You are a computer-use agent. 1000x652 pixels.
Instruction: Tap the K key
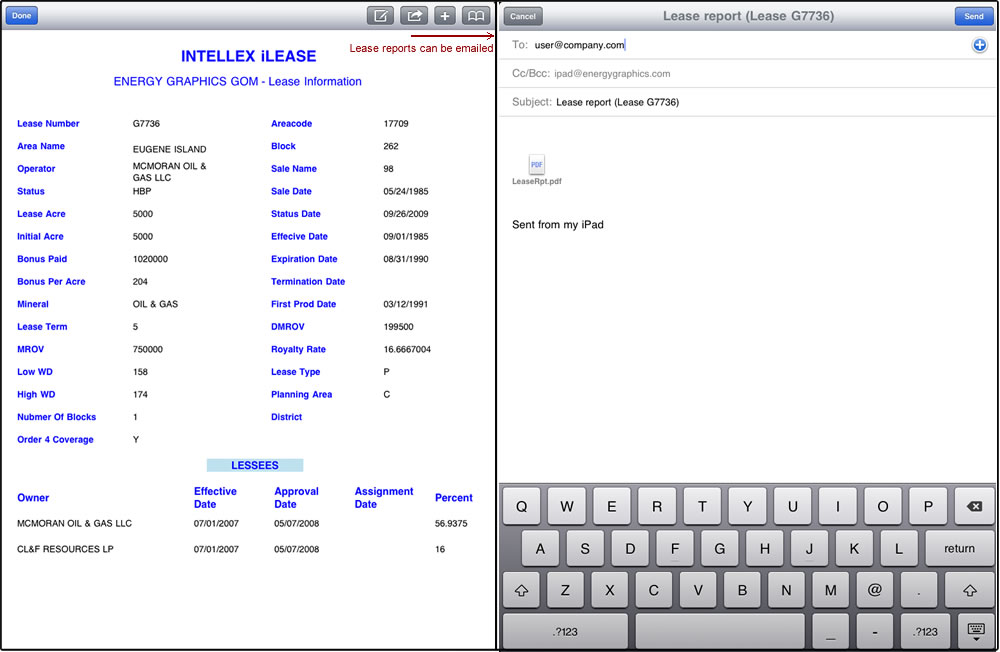[x=854, y=548]
